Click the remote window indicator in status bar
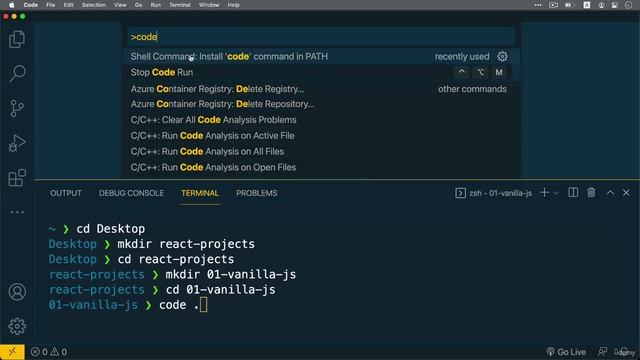This screenshot has height=360, width=640. pos(12,352)
